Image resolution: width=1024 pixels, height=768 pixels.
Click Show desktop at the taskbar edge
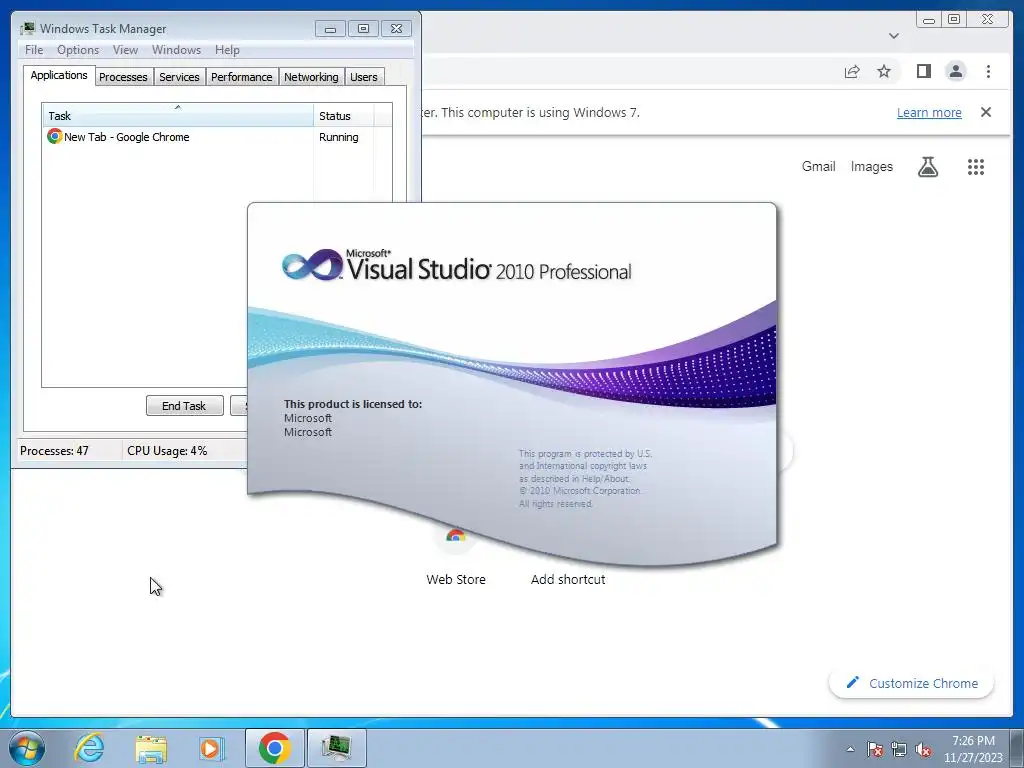click(1017, 749)
